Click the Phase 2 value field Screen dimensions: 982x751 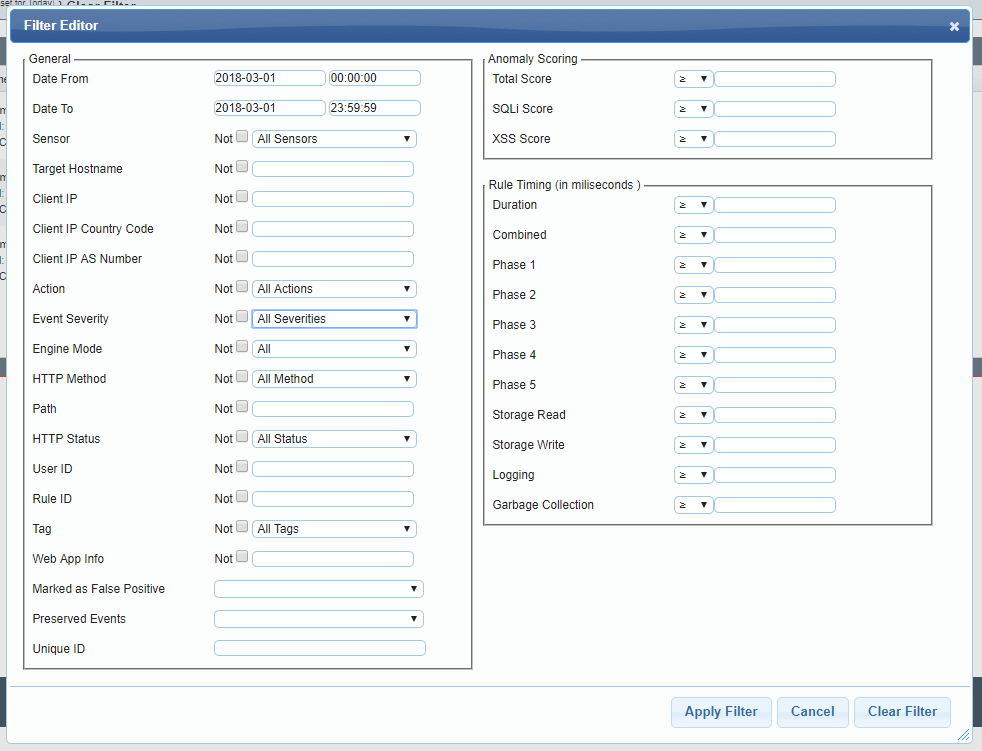tap(775, 295)
